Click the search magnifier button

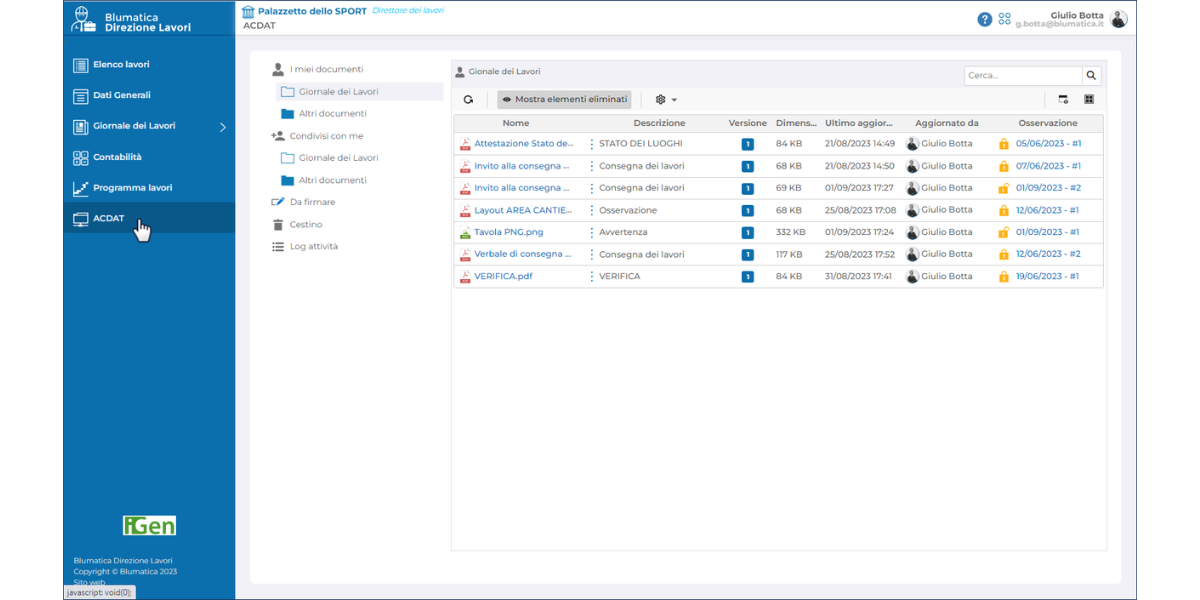(1091, 75)
